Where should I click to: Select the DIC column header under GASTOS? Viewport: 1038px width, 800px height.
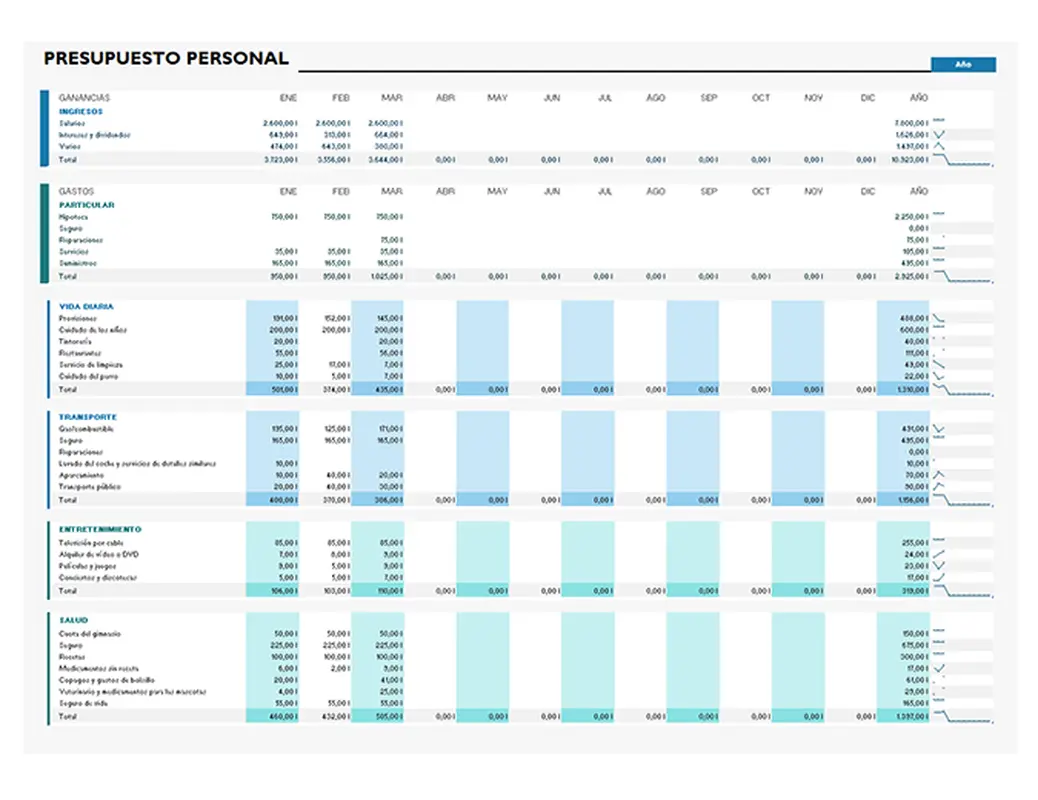[x=867, y=191]
